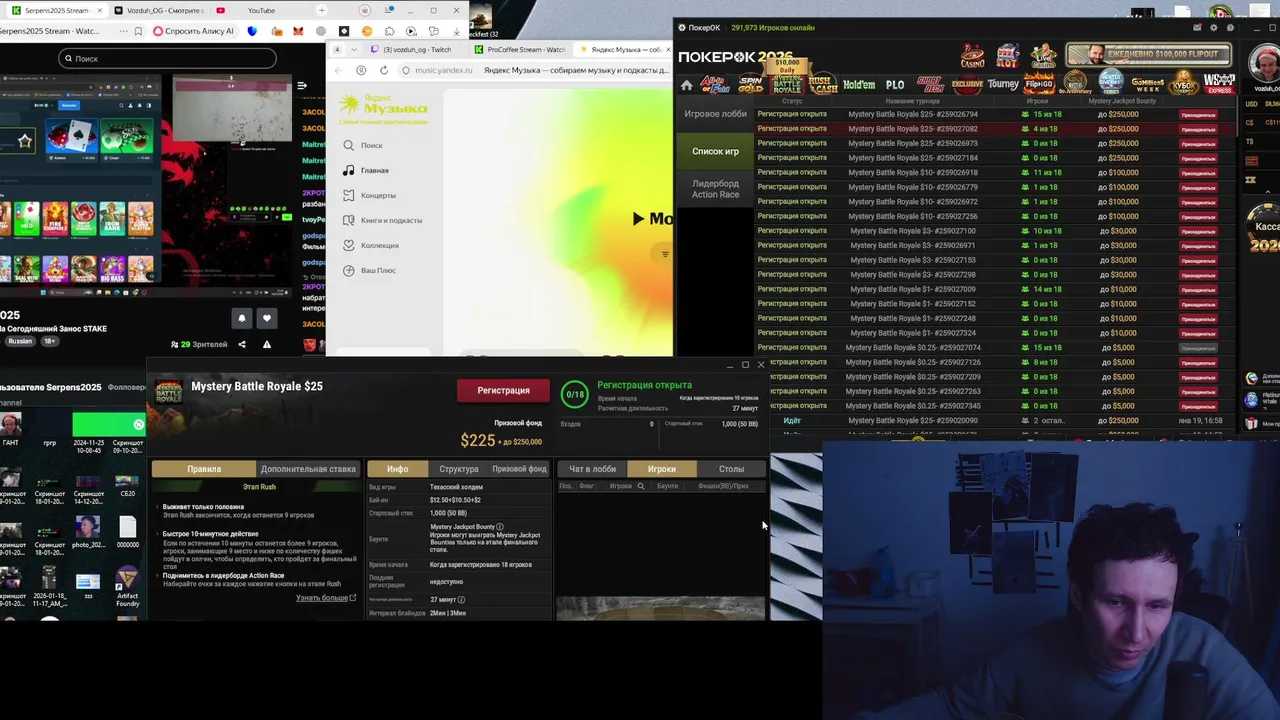
Task: Click player search magnifier icon
Action: (641, 486)
